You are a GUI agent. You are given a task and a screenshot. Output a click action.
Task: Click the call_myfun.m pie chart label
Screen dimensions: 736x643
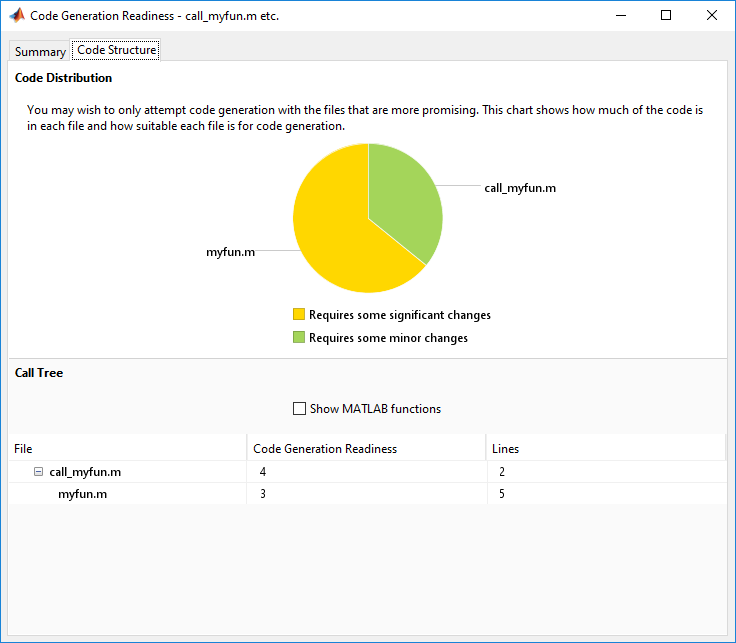click(520, 188)
